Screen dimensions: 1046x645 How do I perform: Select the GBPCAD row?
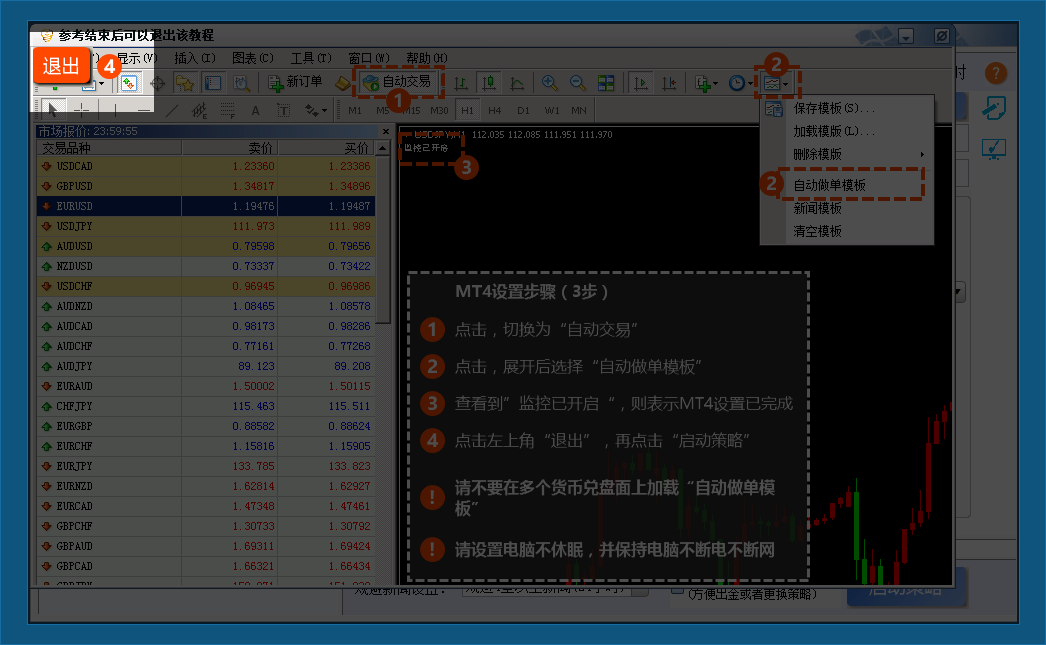[x=206, y=566]
